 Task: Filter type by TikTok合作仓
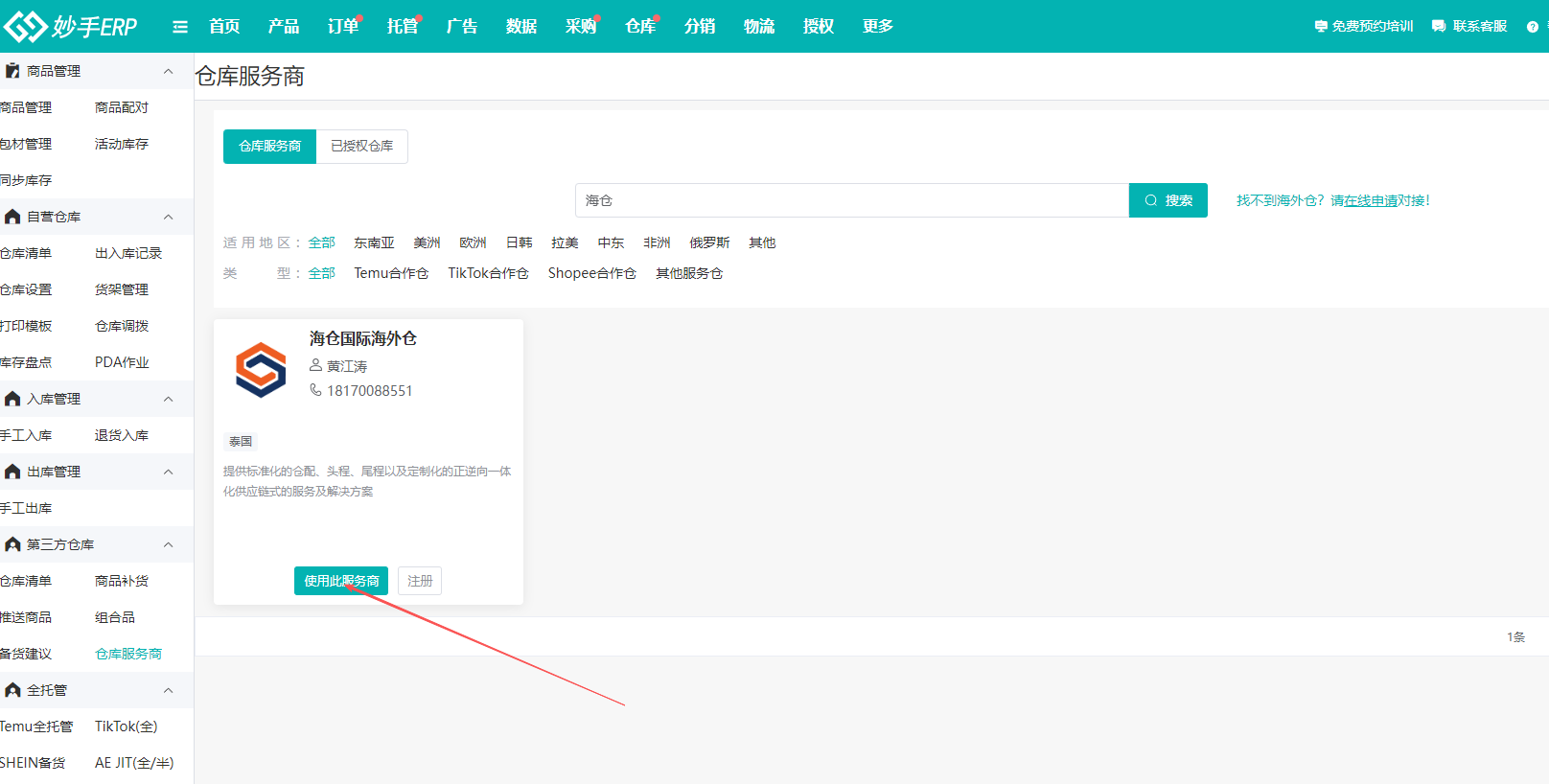(x=488, y=273)
